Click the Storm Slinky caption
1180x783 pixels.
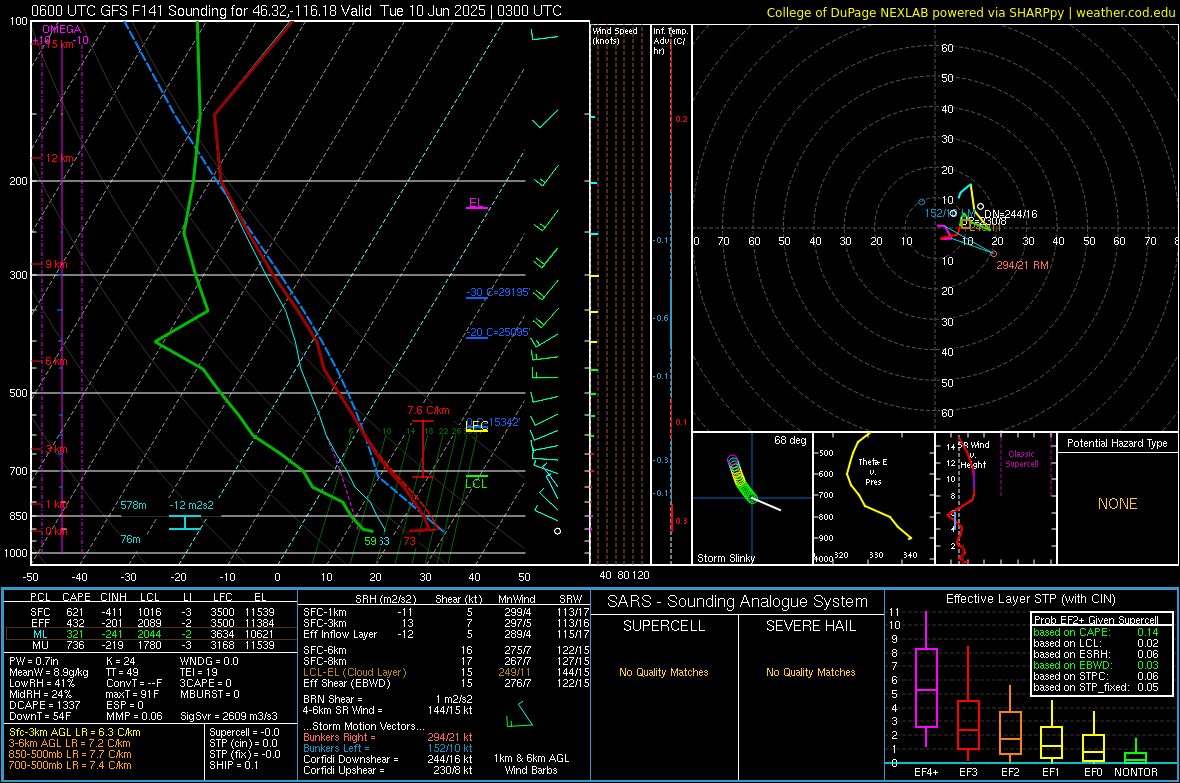tap(725, 558)
